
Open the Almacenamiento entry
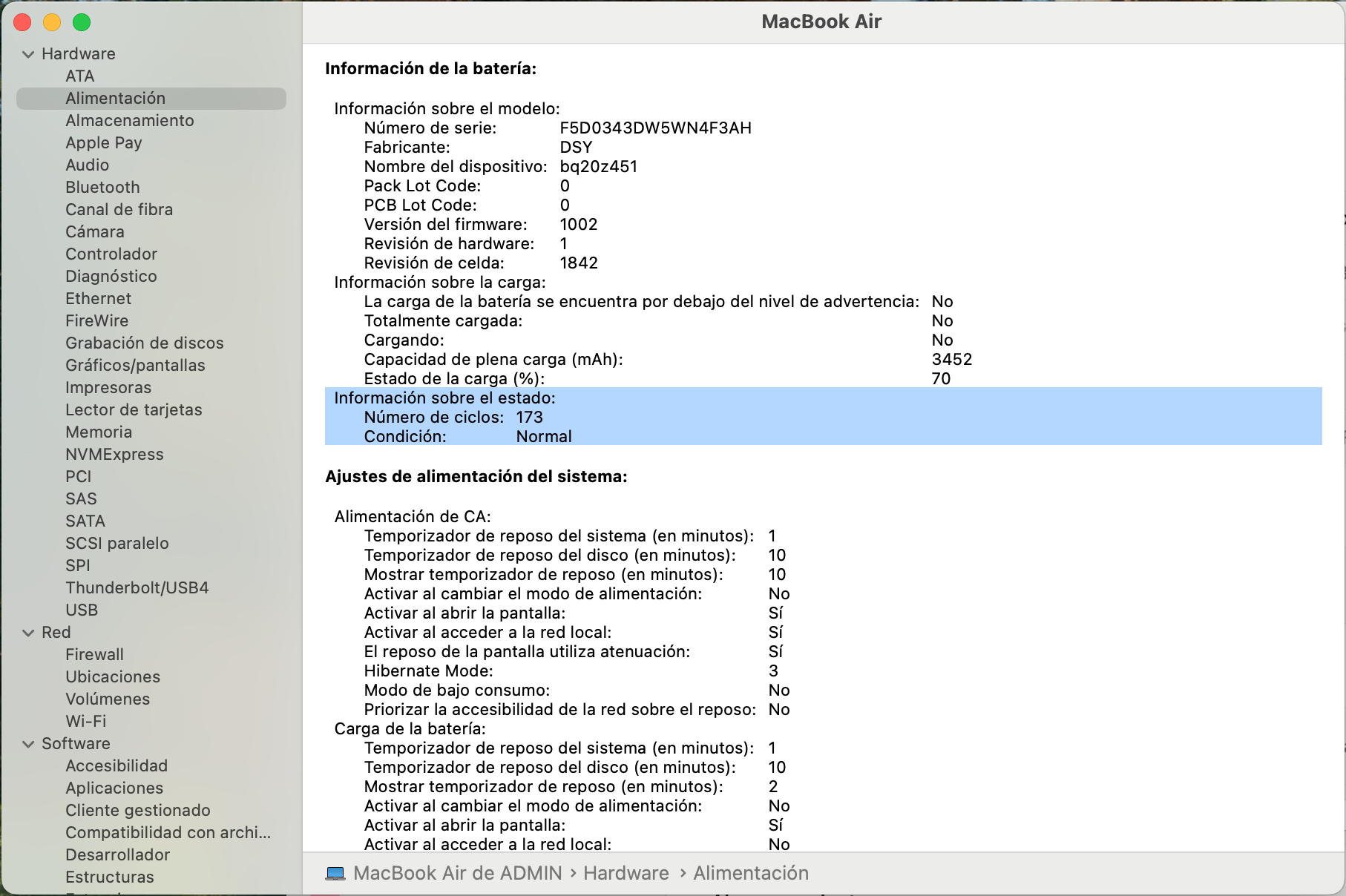129,120
